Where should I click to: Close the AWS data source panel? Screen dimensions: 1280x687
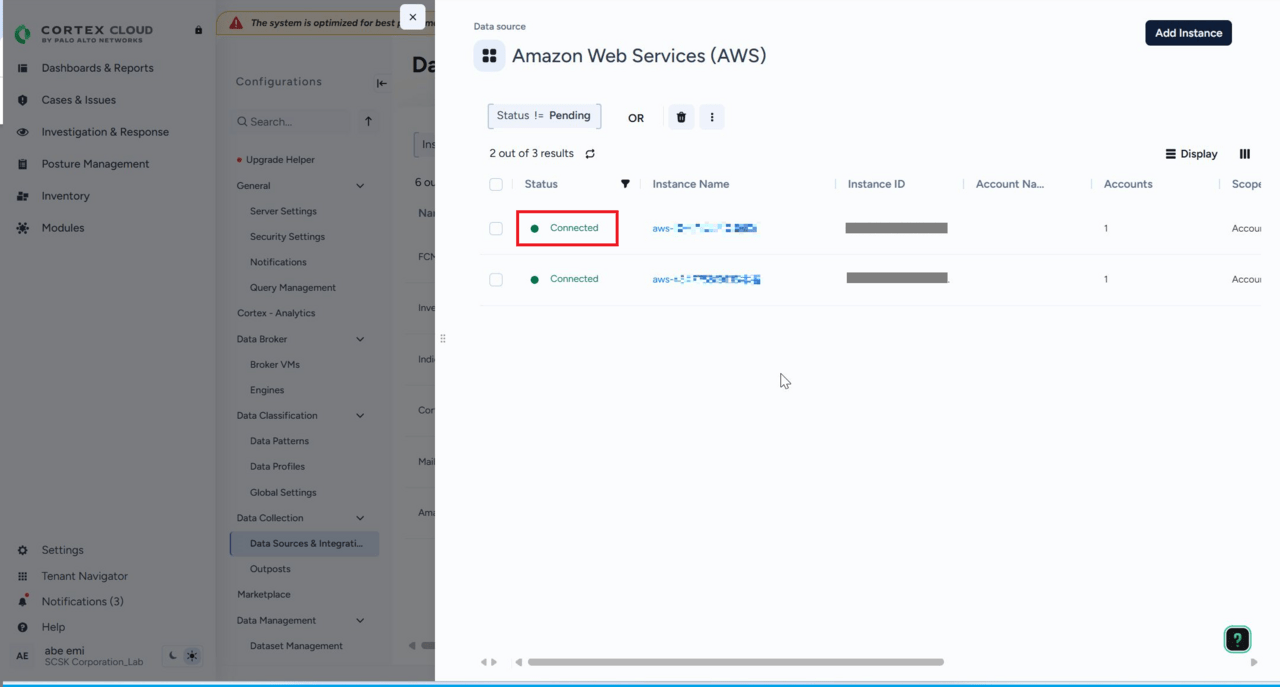coord(412,17)
